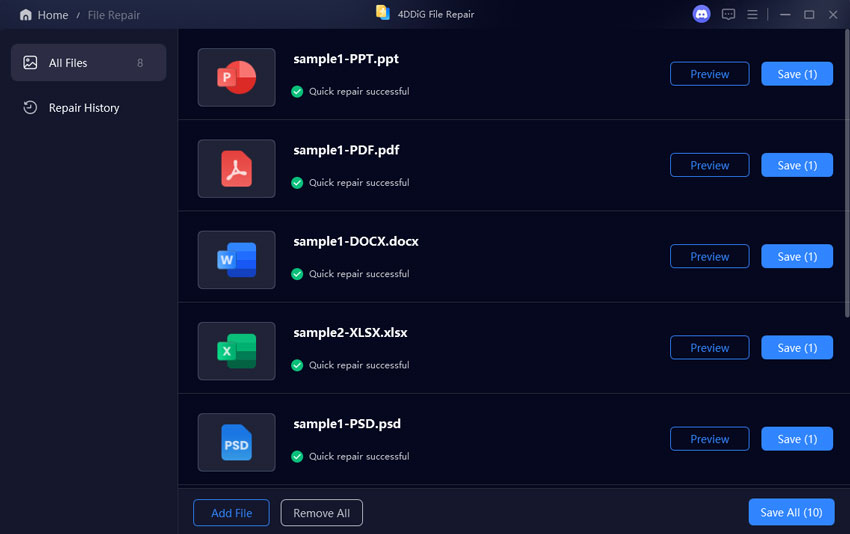
Task: Select the file name sample2-XLSX.xlsx
Action: pos(350,332)
